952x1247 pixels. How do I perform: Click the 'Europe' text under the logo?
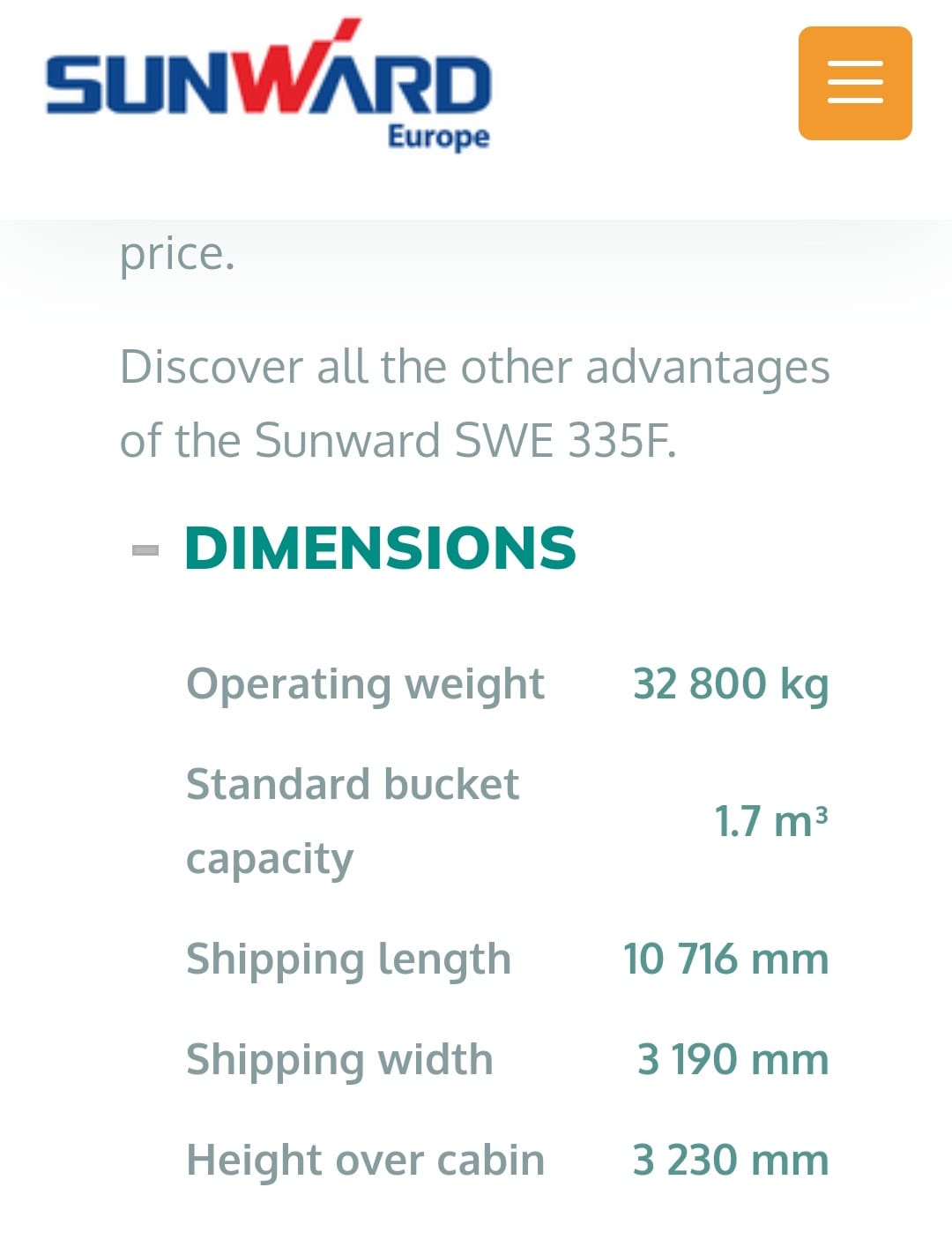tap(438, 137)
